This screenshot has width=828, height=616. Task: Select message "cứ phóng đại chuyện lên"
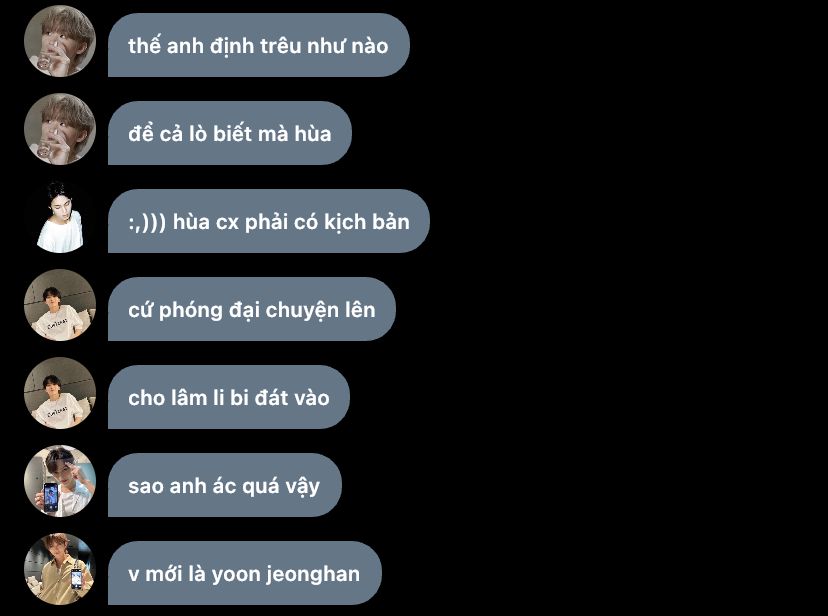coord(252,309)
